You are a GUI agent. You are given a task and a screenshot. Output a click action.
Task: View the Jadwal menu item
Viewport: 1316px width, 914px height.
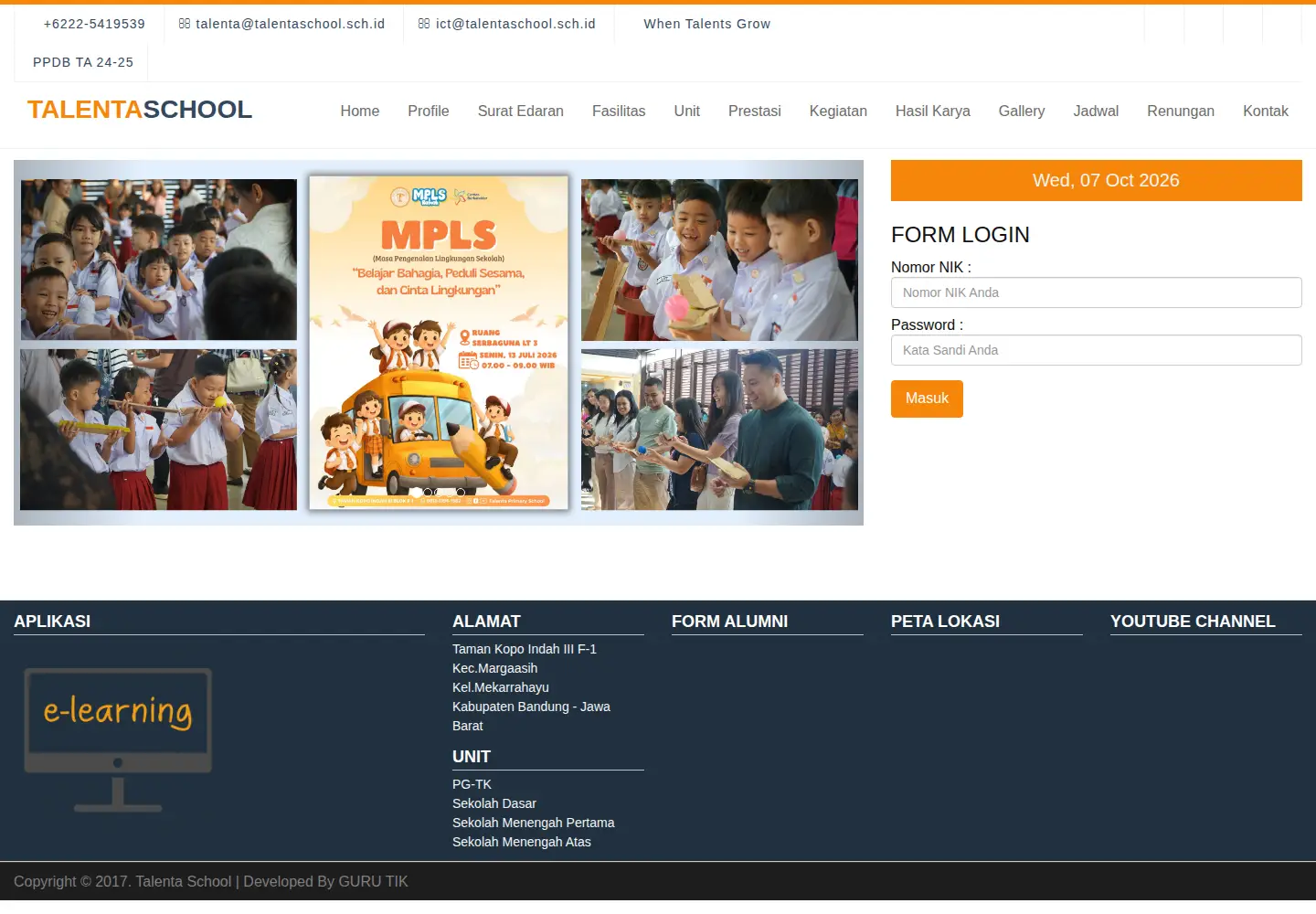tap(1096, 111)
